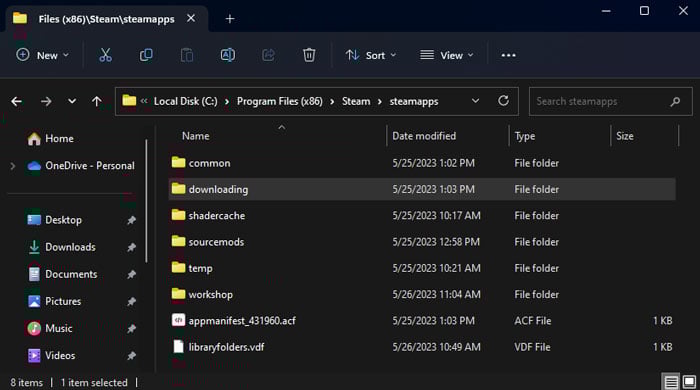Click the Rename icon in toolbar
This screenshot has height=390, width=700.
tap(228, 55)
